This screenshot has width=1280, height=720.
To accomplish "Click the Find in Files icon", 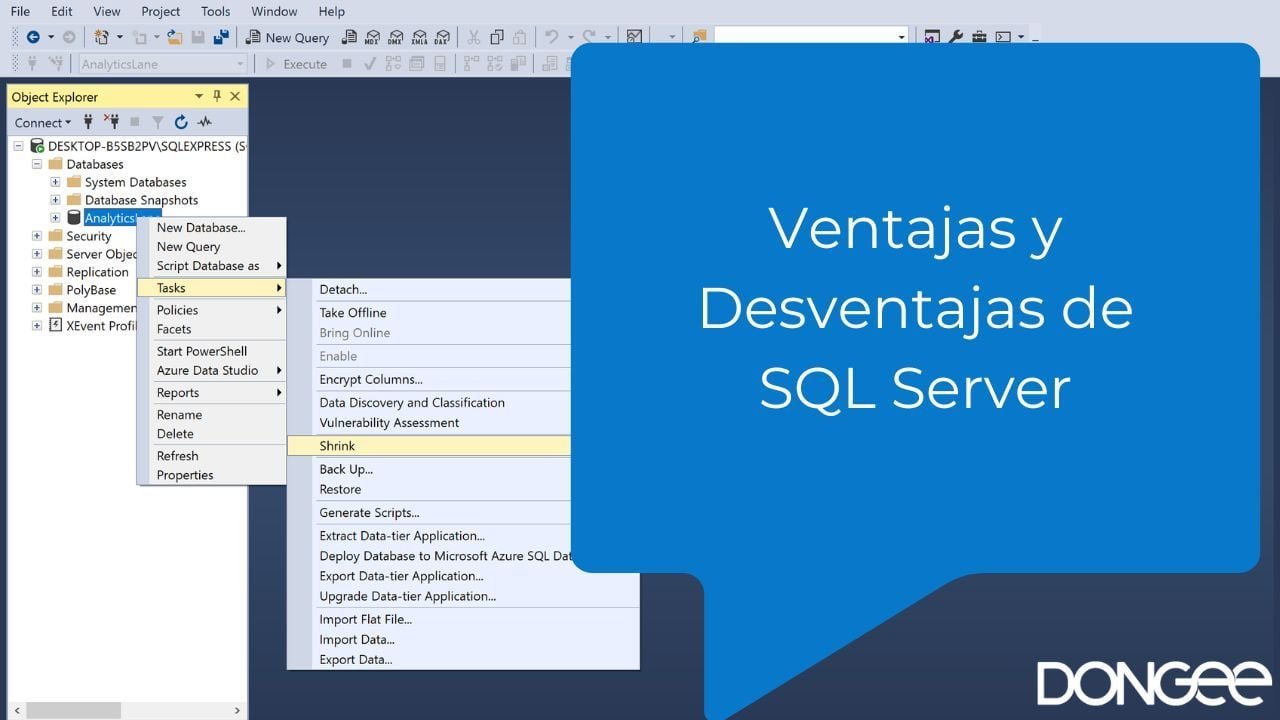I will pyautogui.click(x=699, y=37).
